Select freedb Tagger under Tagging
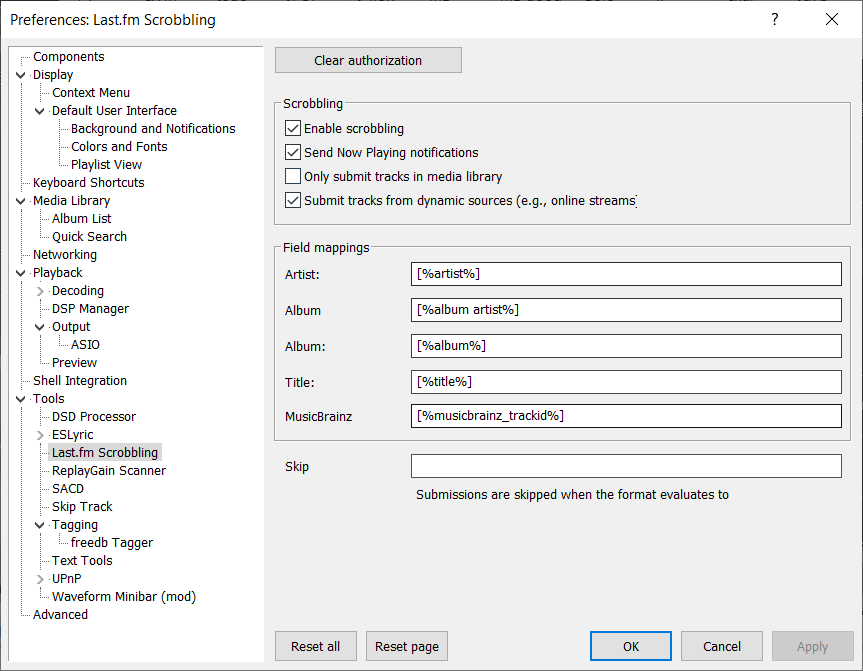 pyautogui.click(x=112, y=543)
